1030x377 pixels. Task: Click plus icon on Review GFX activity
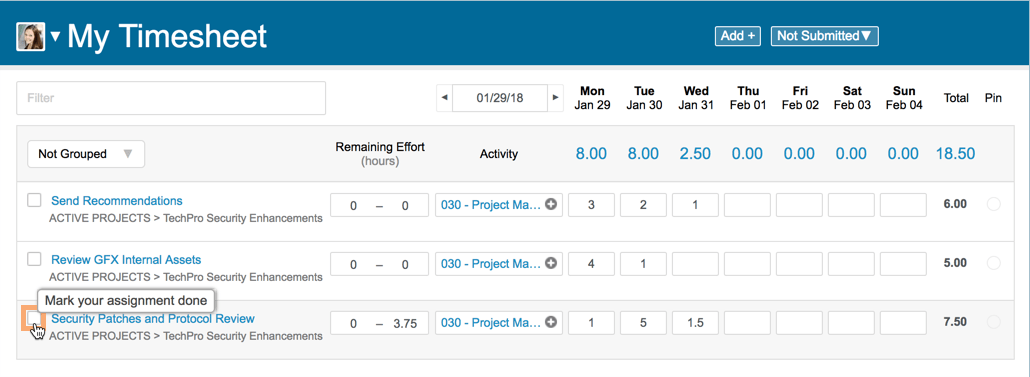pyautogui.click(x=552, y=263)
